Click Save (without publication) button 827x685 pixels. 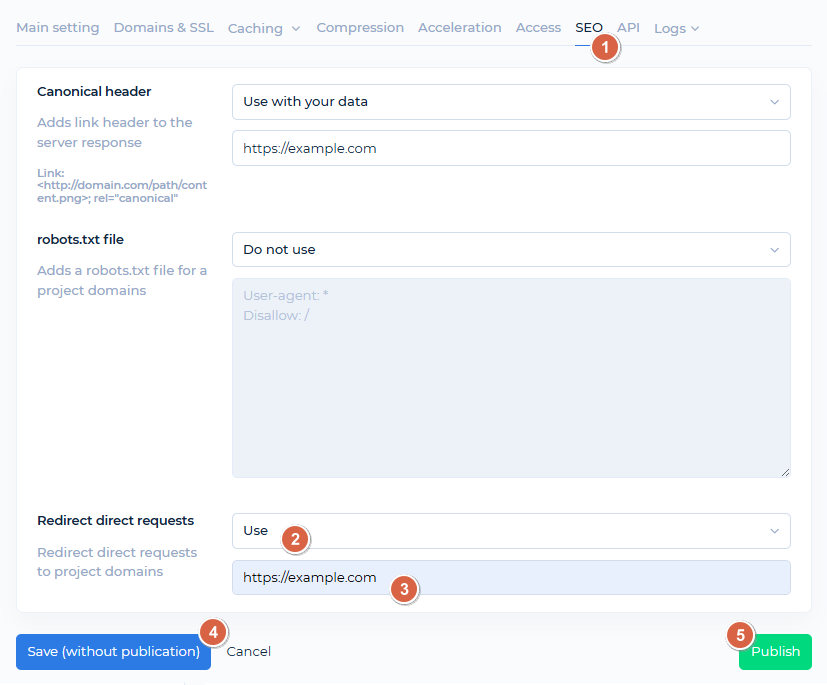113,652
